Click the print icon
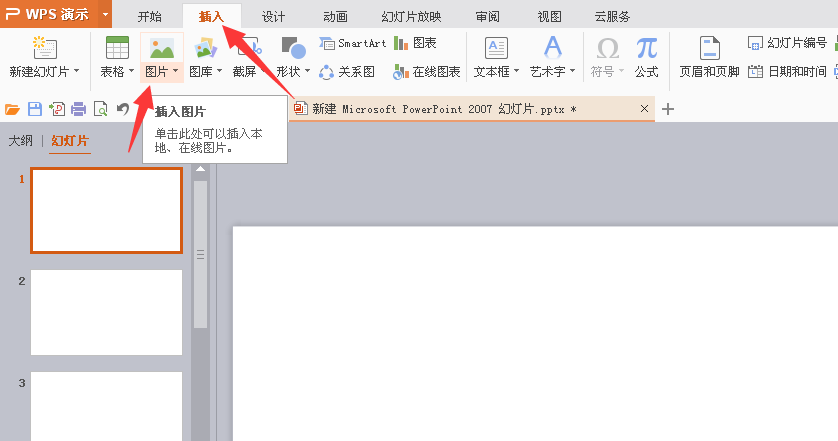The height and width of the screenshot is (441, 838). coord(79,110)
